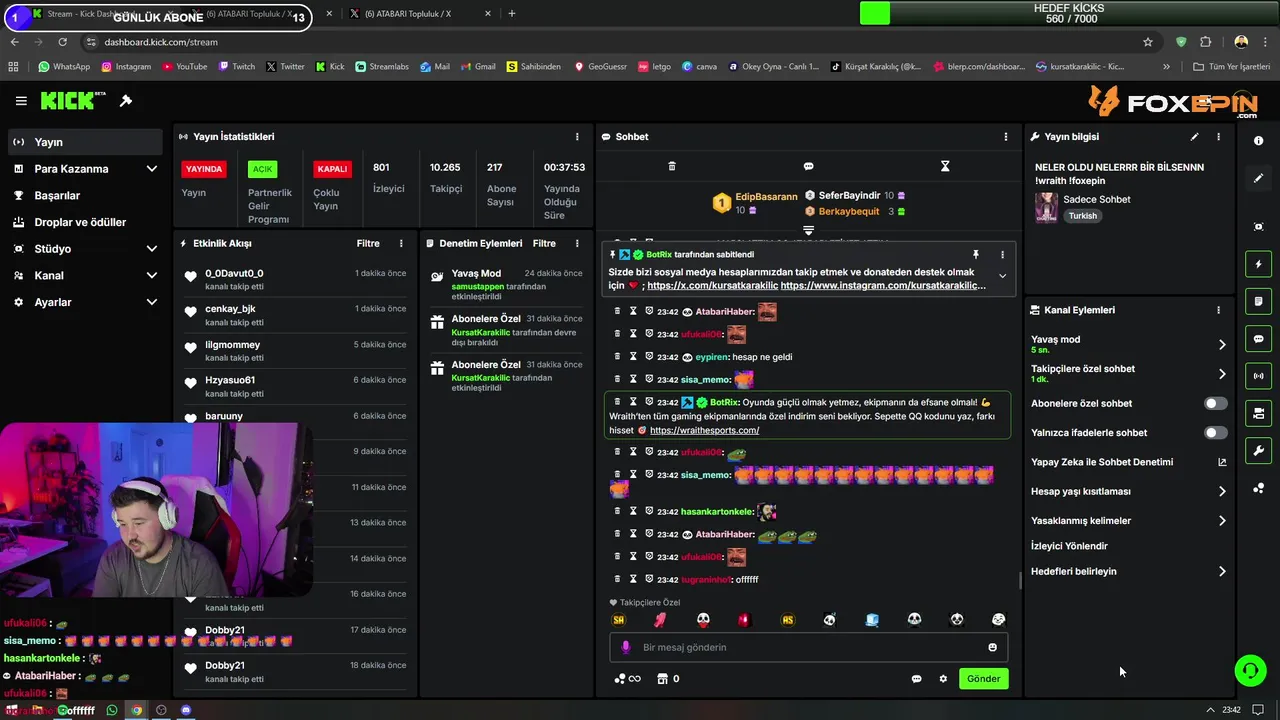Screen dimensions: 1280x720
Task: Open Denetim Eylemleri three-dot menu
Action: tap(577, 243)
